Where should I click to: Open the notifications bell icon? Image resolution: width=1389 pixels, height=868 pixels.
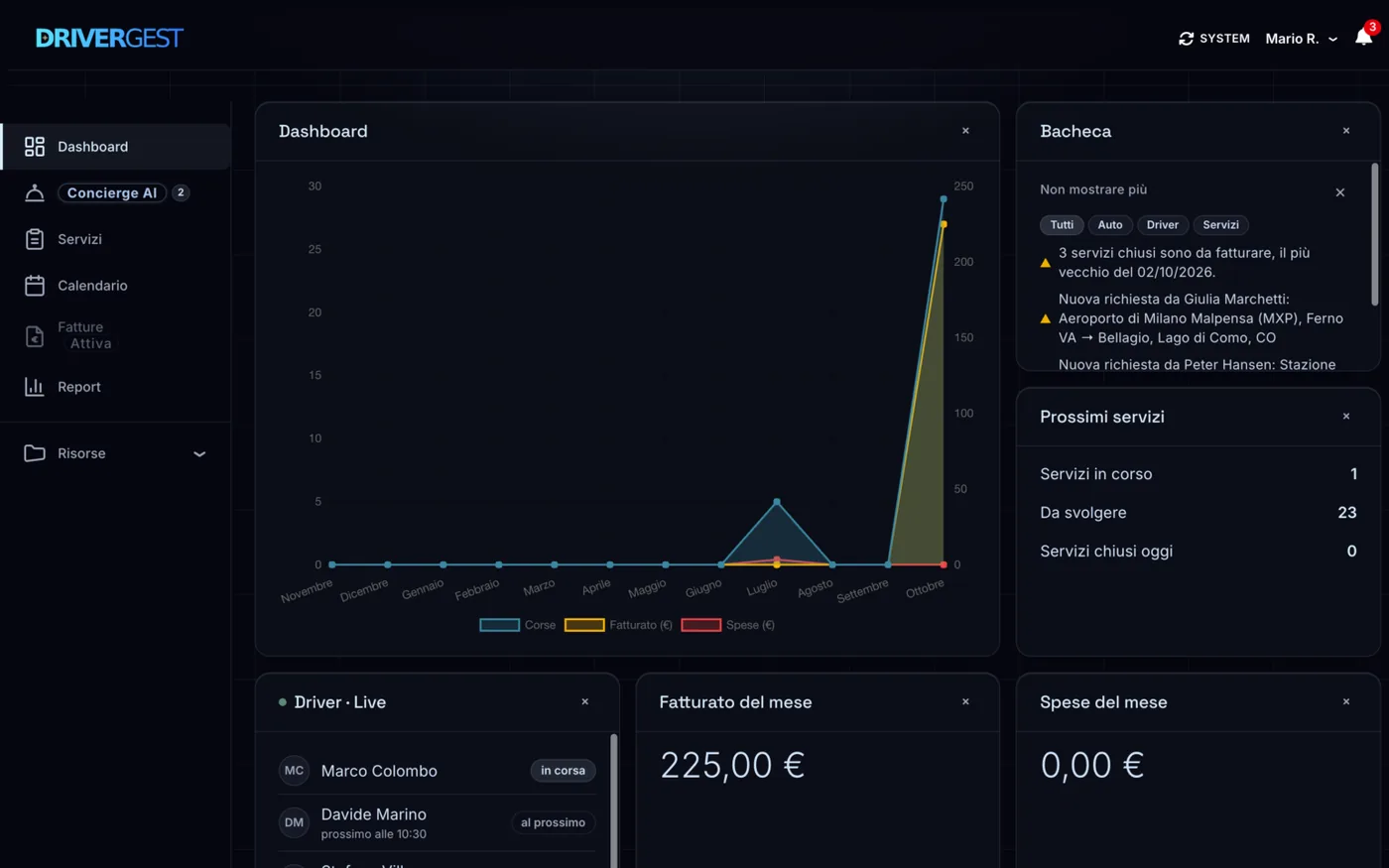click(x=1364, y=38)
